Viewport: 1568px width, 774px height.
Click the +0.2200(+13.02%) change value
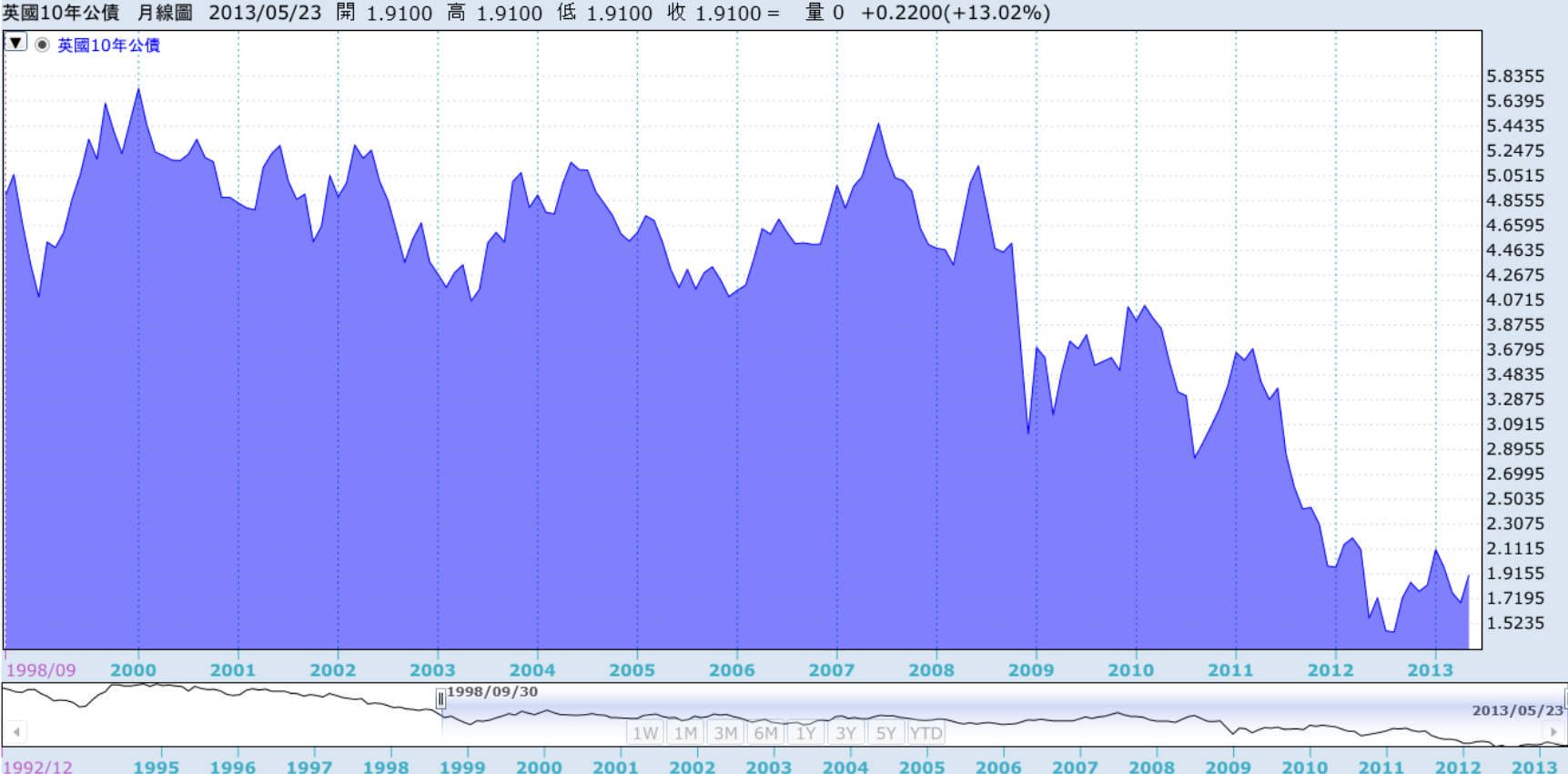(x=956, y=13)
